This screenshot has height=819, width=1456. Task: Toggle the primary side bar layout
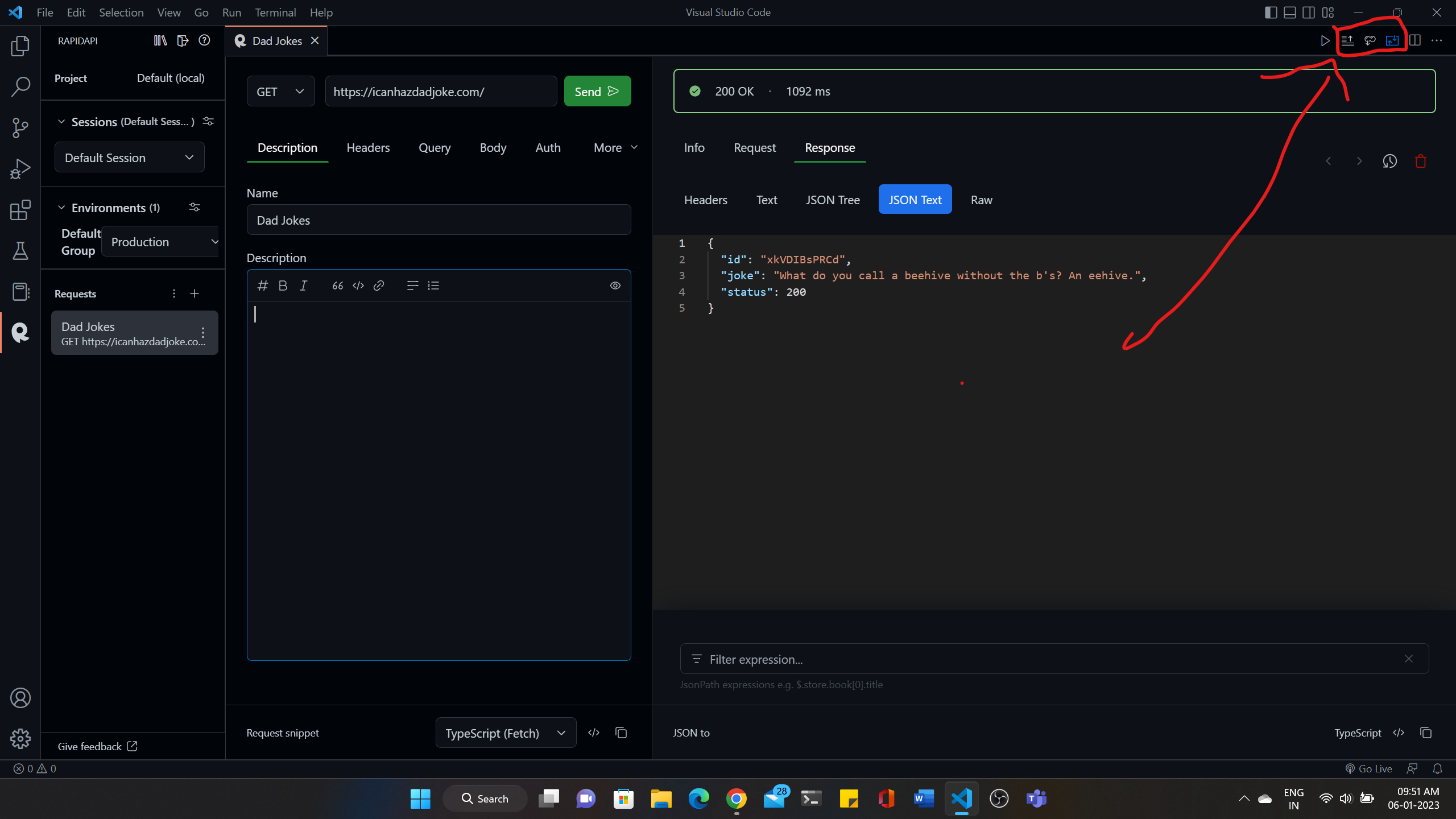tap(1271, 13)
